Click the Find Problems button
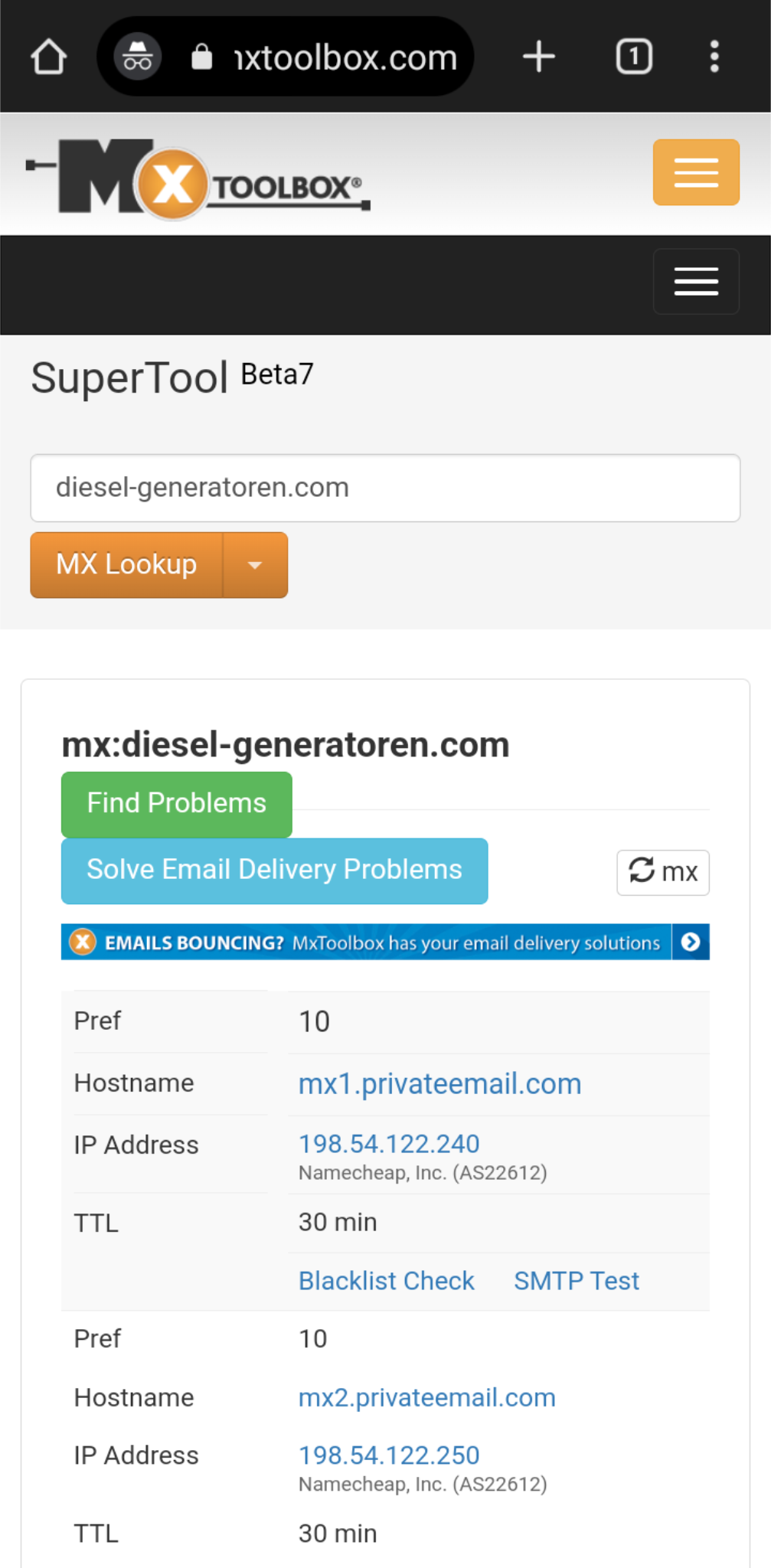The width and height of the screenshot is (771, 1568). tap(176, 803)
